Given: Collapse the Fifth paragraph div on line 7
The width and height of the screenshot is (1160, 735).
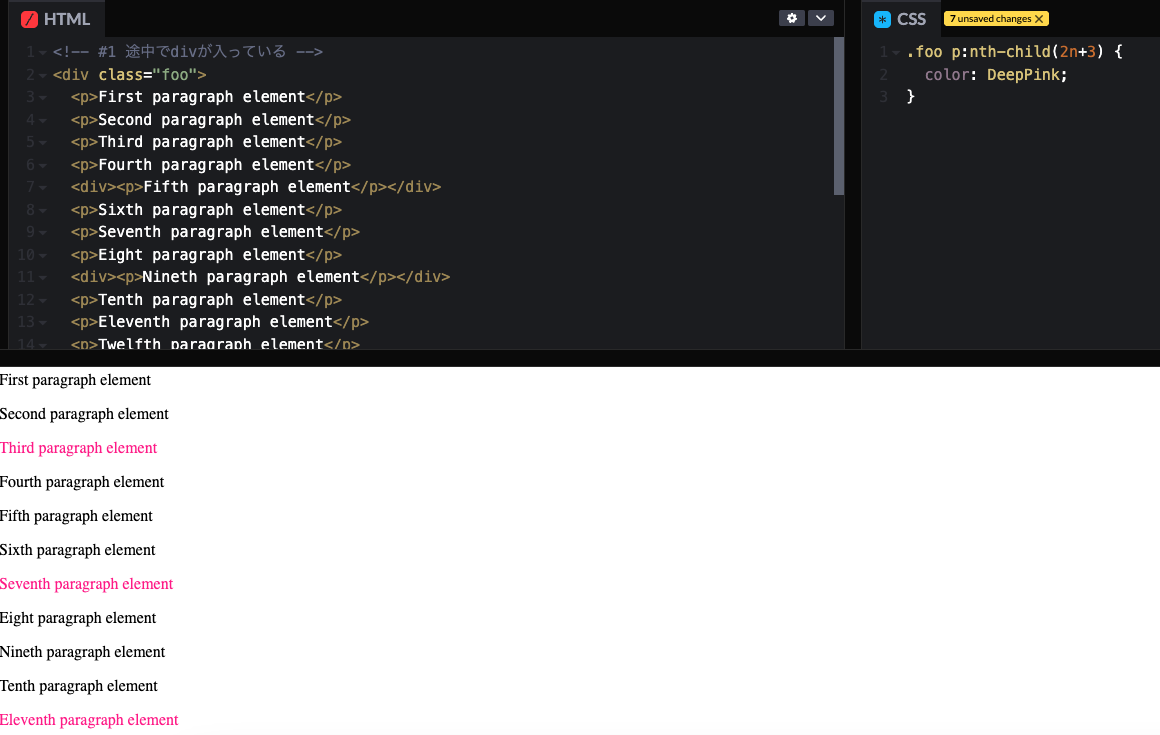Looking at the screenshot, I should pyautogui.click(x=44, y=186).
